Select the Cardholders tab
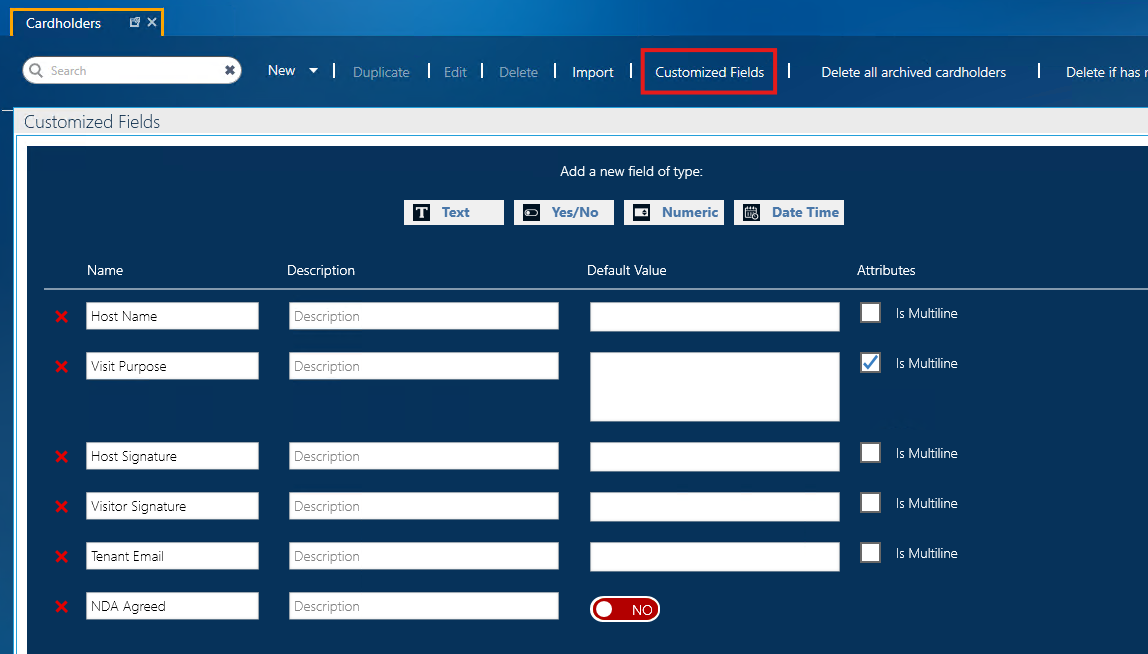Viewport: 1148px width, 654px height. 64,23
